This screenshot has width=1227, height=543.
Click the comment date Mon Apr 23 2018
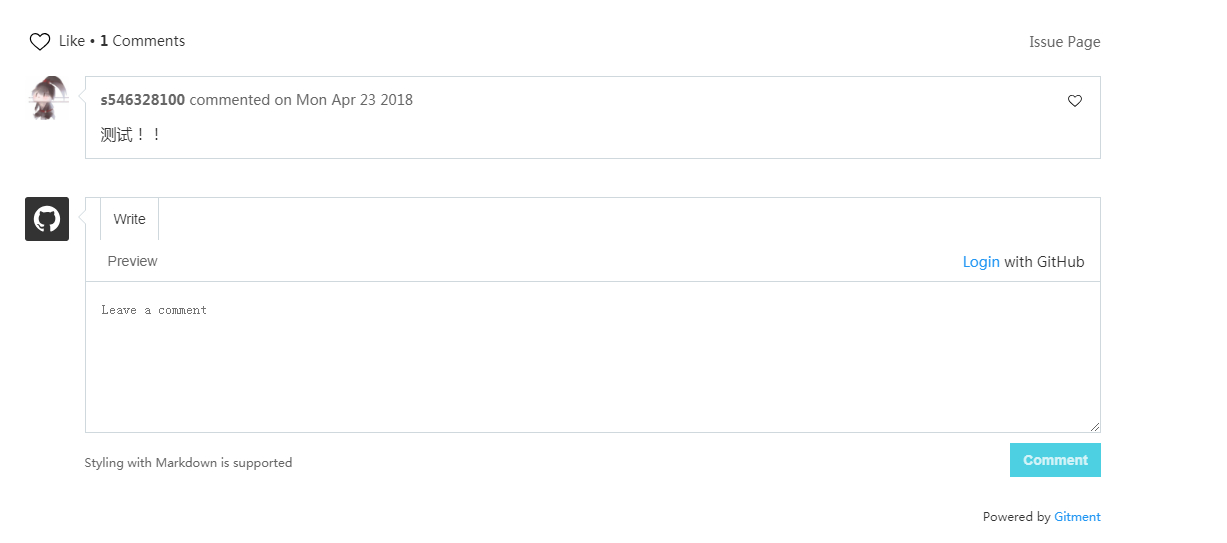354,100
